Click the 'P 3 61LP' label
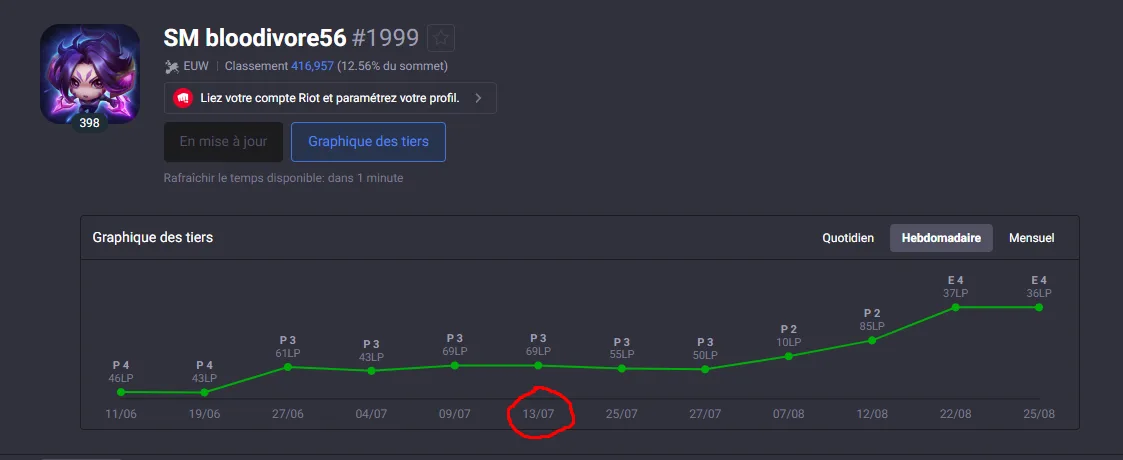 tap(288, 346)
